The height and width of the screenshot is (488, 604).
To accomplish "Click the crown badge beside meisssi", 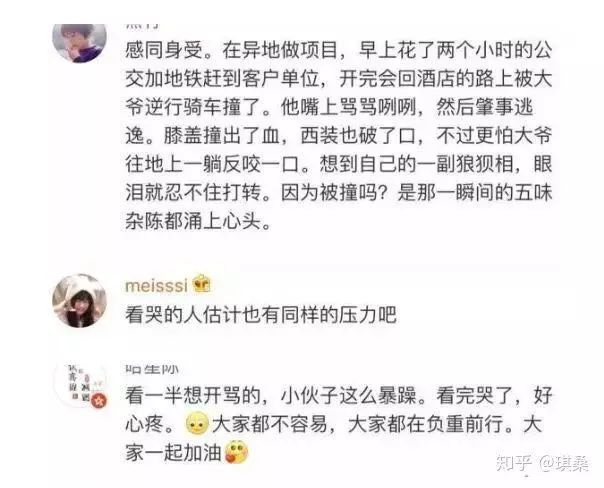I will (x=201, y=284).
